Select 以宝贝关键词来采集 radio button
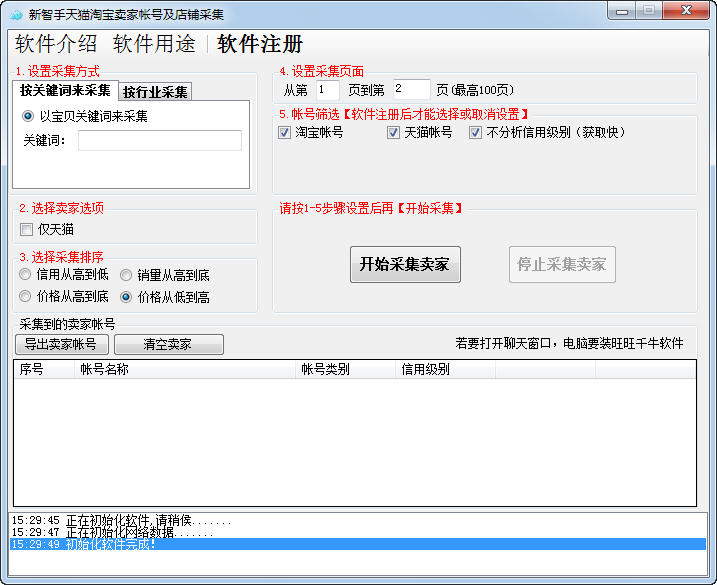Image resolution: width=717 pixels, height=585 pixels. [28, 116]
